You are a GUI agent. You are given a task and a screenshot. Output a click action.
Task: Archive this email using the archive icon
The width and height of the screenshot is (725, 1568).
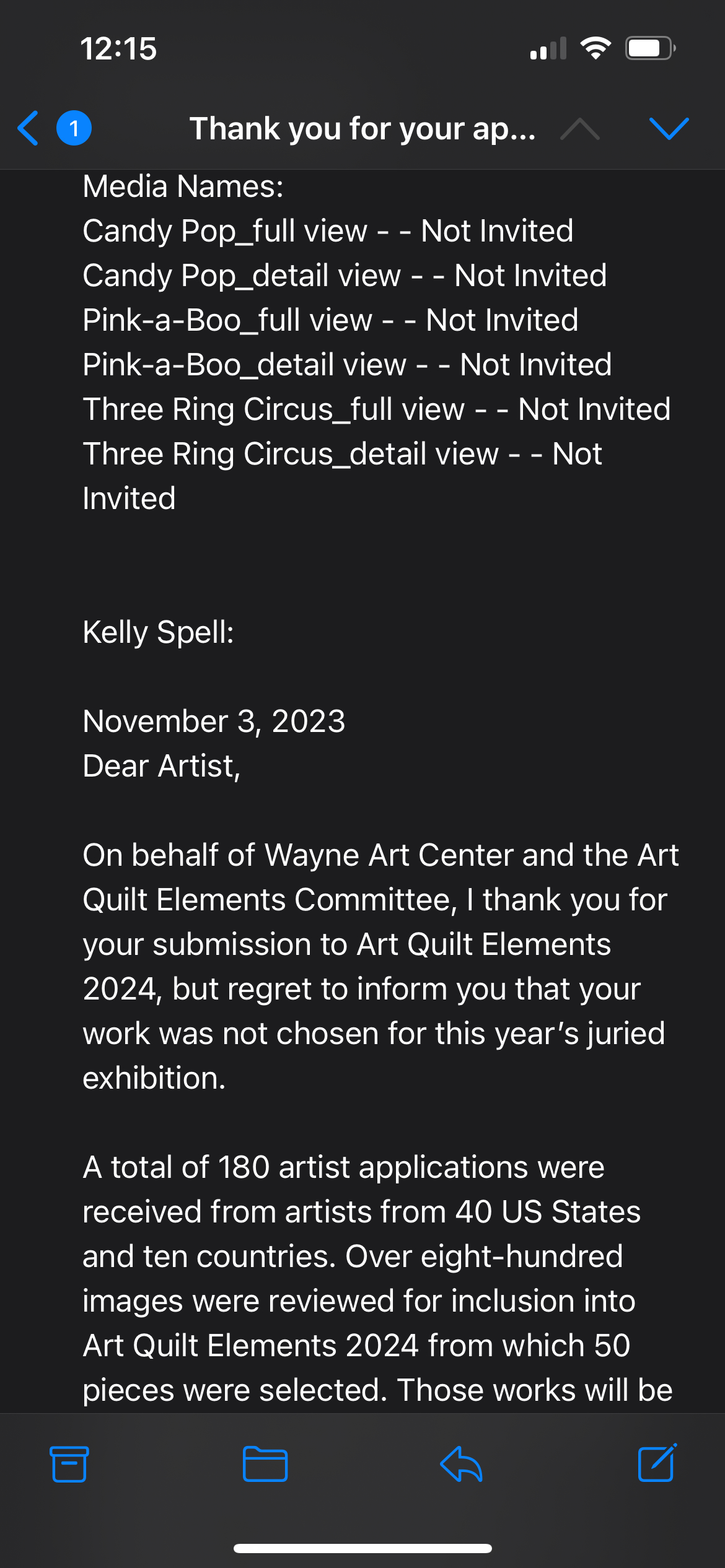(x=69, y=1464)
